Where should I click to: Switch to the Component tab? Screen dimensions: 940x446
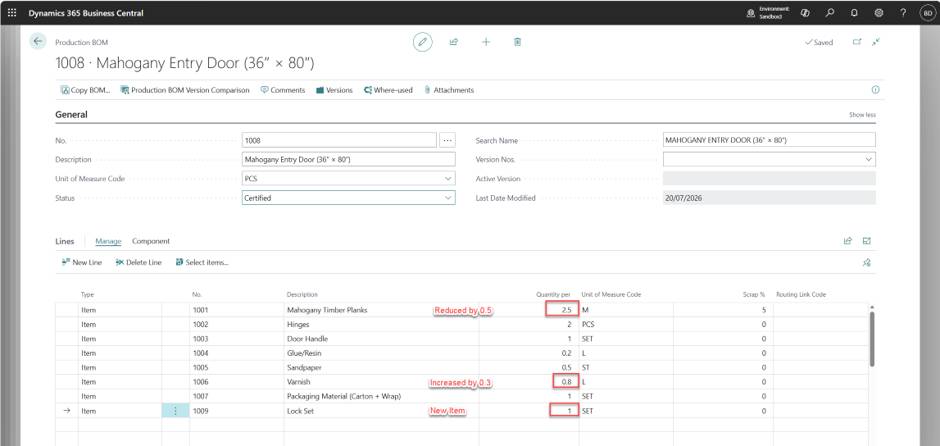[x=151, y=241]
